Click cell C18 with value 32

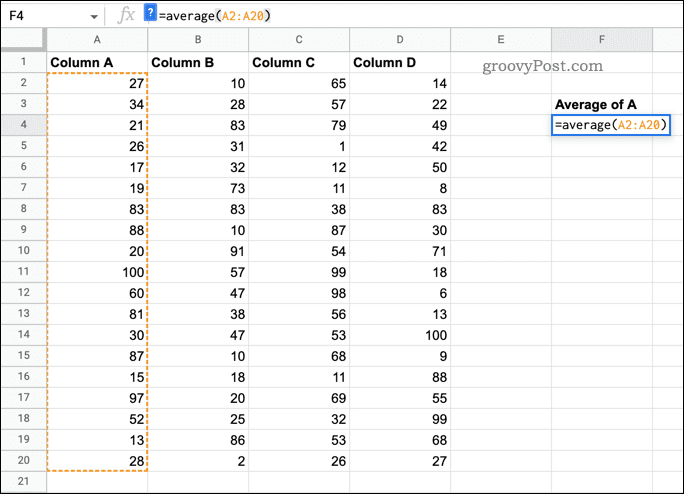point(299,419)
